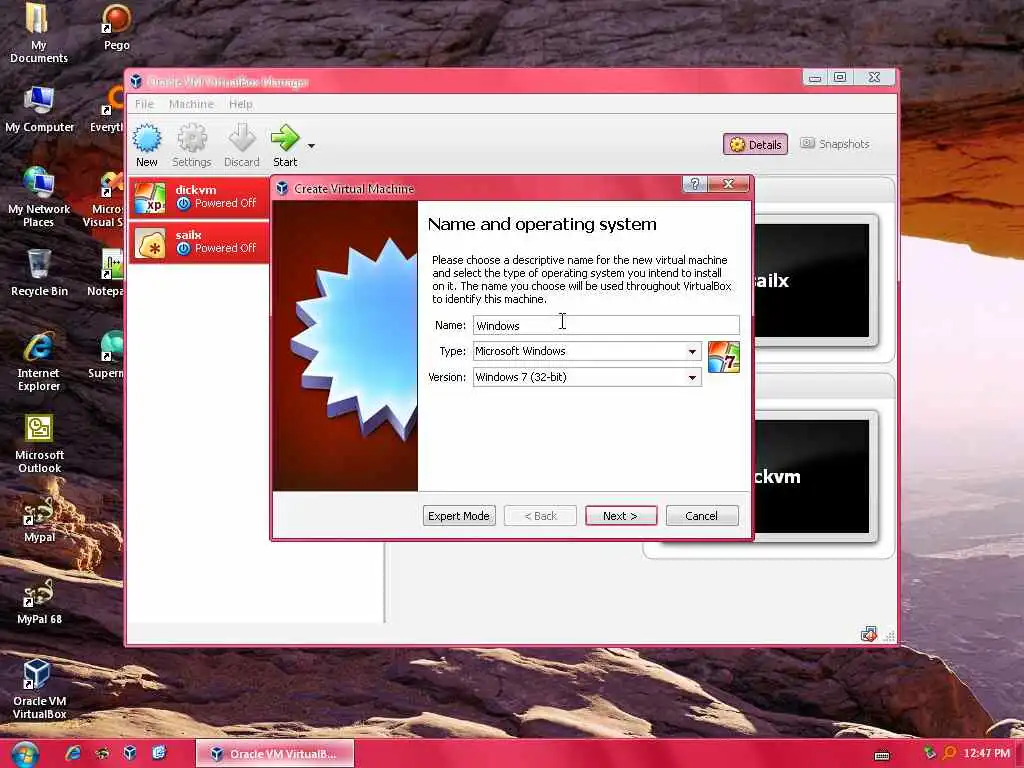The height and width of the screenshot is (768, 1024).
Task: Minimize the VirtualBox Manager window
Action: coord(814,78)
